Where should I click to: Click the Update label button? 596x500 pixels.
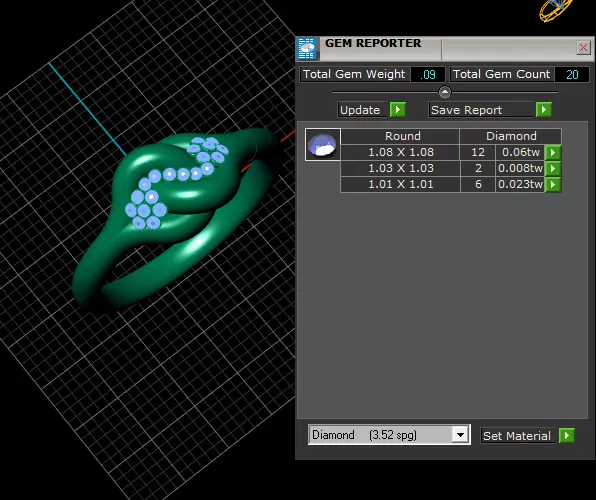[363, 110]
